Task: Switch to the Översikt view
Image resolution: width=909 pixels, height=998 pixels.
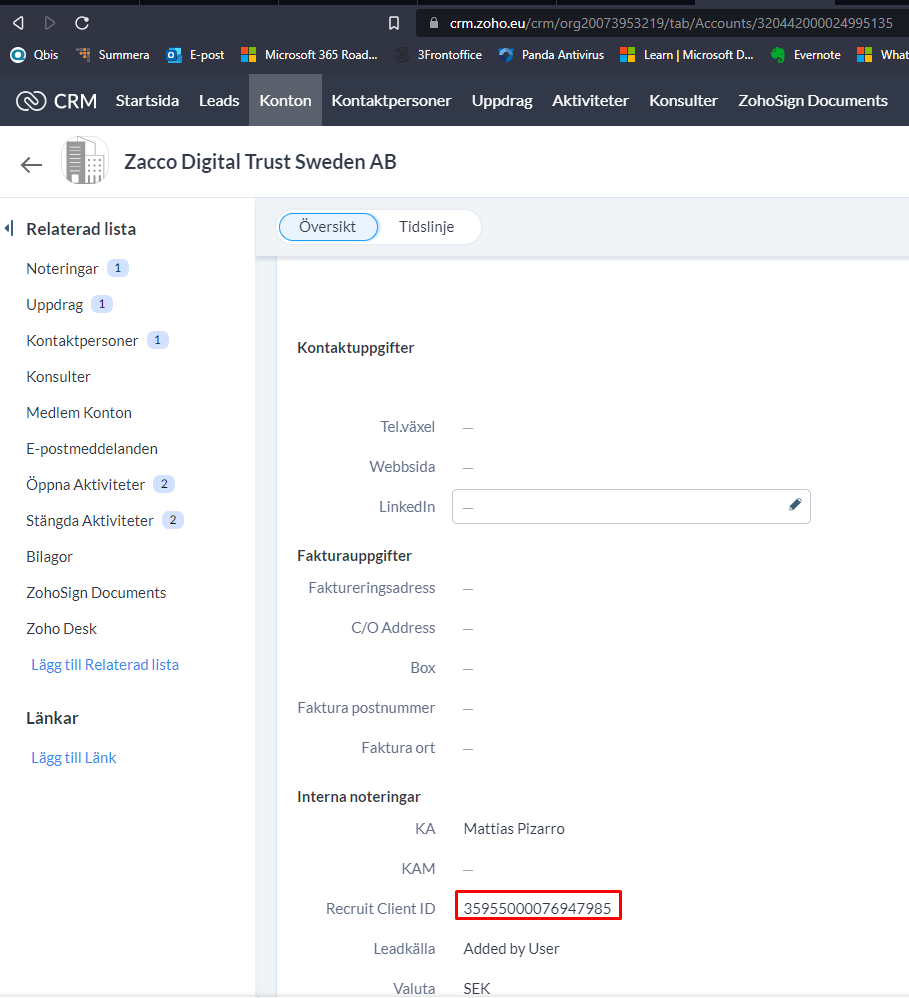Action: (x=327, y=227)
